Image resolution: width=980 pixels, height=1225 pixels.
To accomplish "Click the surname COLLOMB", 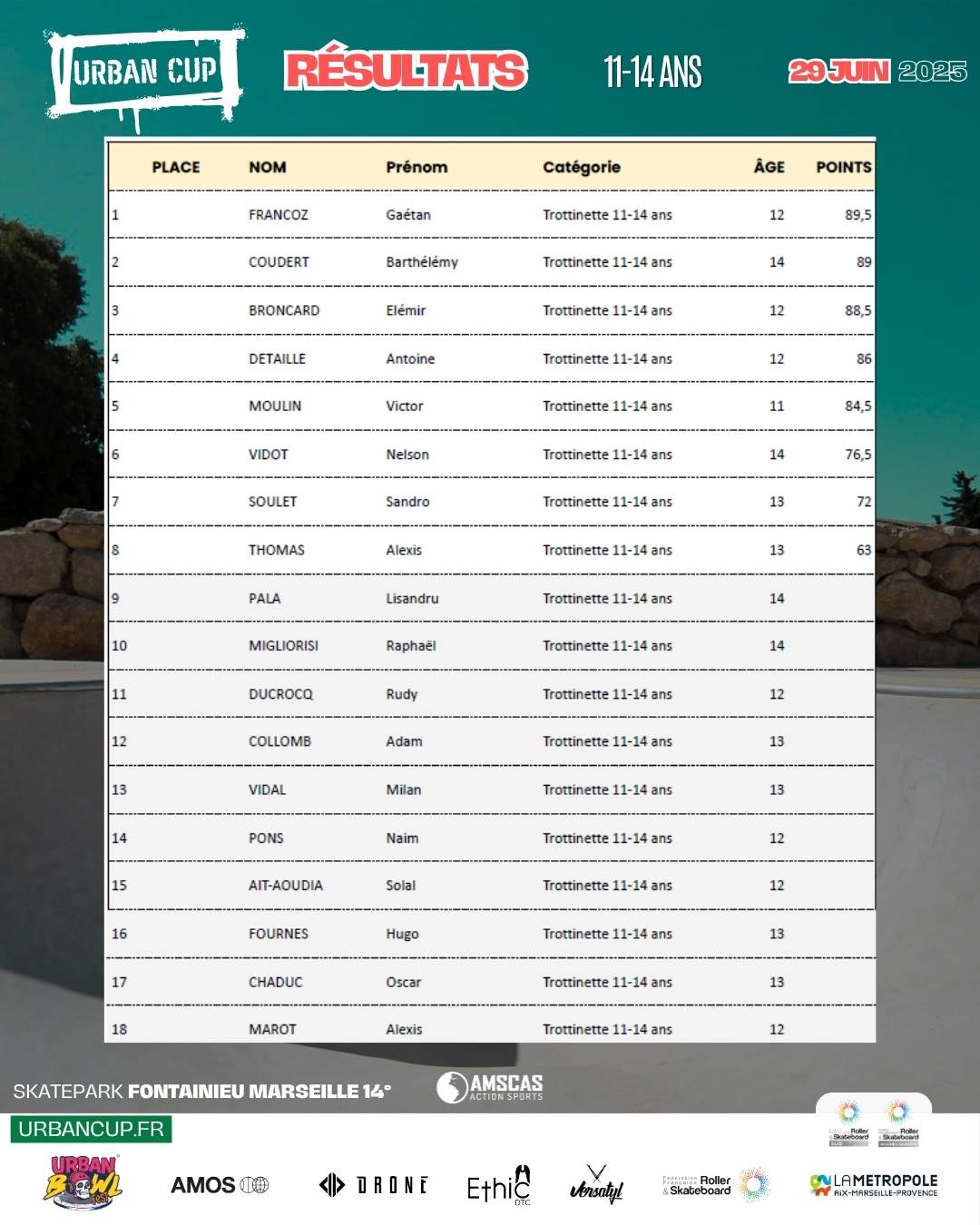I will pos(280,741).
